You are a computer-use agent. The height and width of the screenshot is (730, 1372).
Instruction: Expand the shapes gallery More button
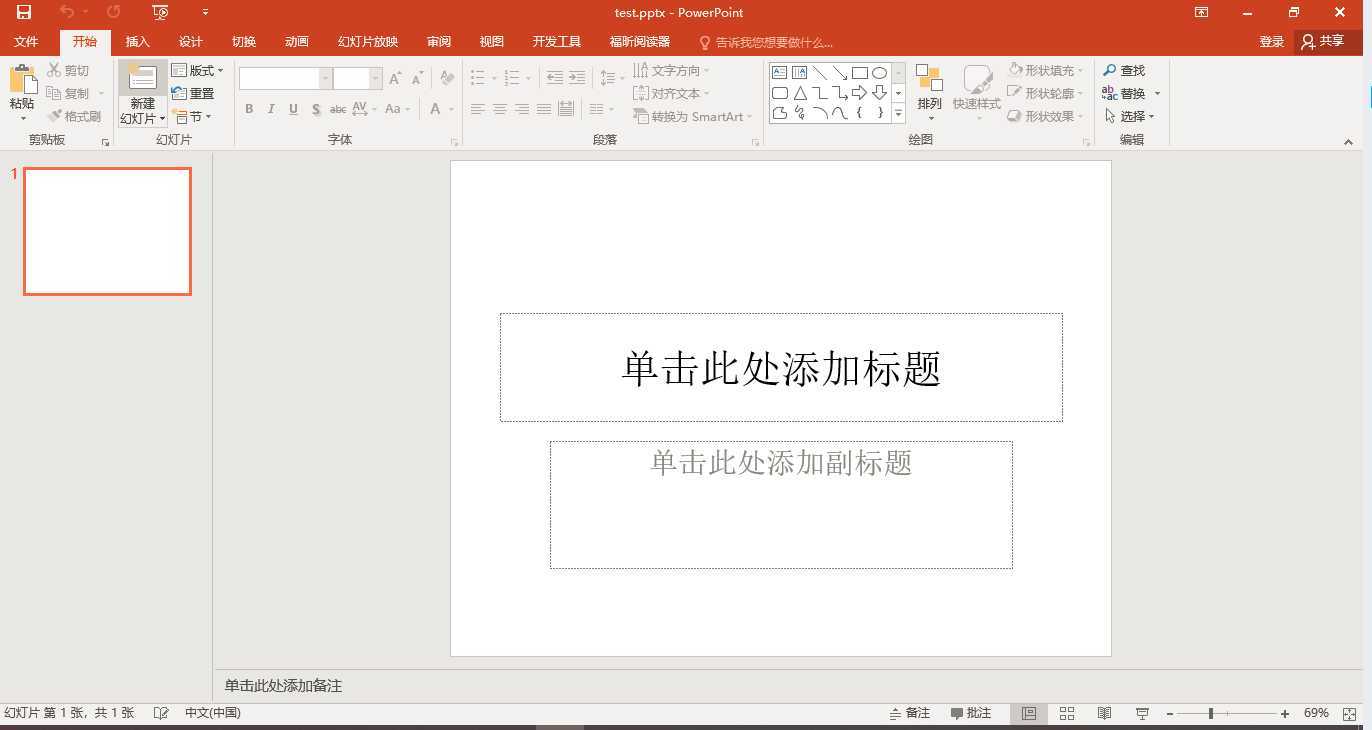pyautogui.click(x=898, y=113)
